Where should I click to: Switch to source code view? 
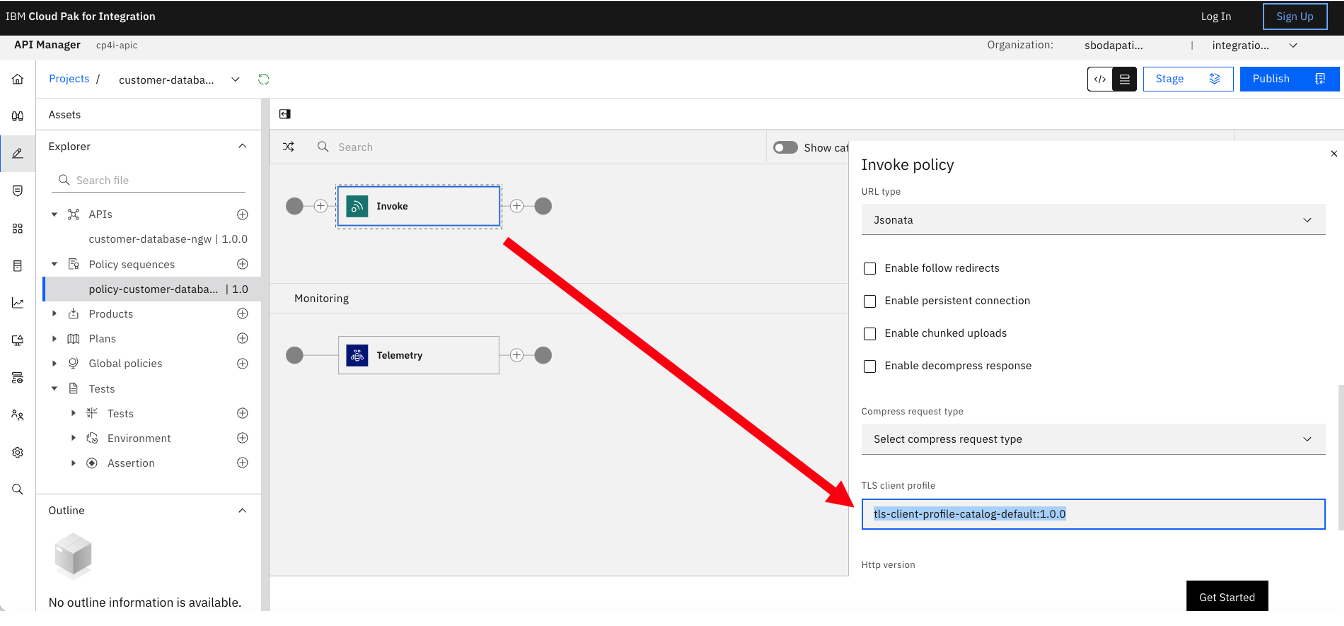tap(1100, 79)
